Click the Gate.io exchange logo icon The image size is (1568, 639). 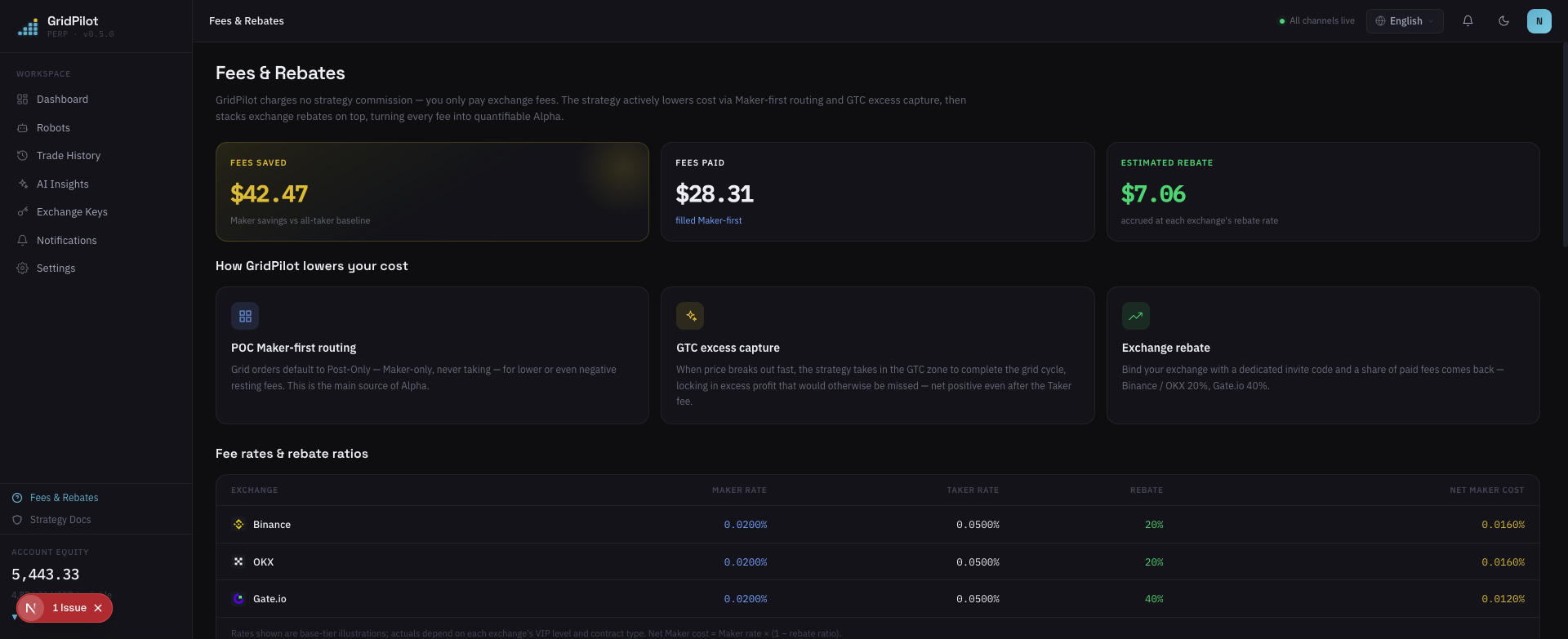(x=238, y=599)
